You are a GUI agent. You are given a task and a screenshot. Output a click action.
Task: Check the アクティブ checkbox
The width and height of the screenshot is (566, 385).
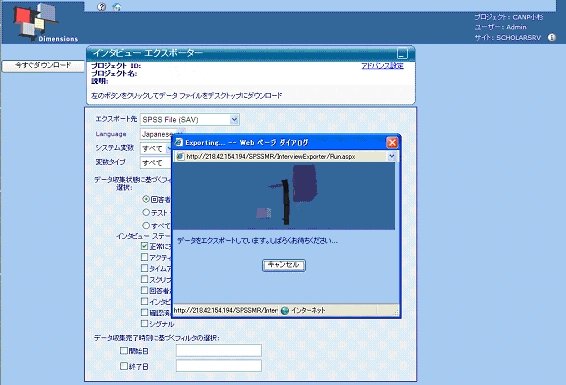click(x=144, y=257)
